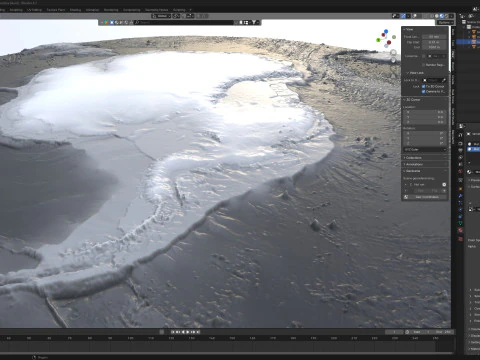This screenshot has width=480, height=360.
Task: Enable the Render Region checkbox
Action: tap(423, 65)
